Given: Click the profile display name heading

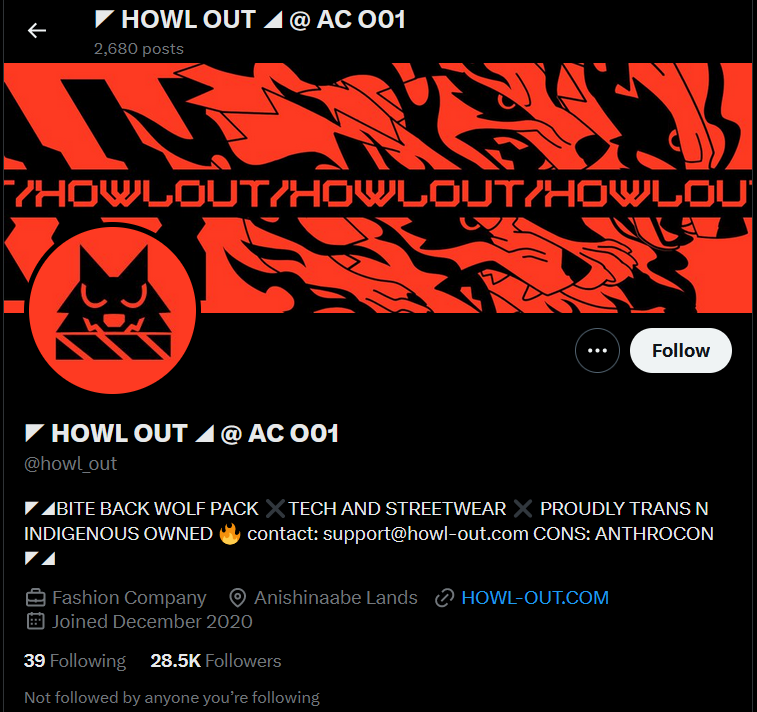Looking at the screenshot, I should tap(182, 433).
